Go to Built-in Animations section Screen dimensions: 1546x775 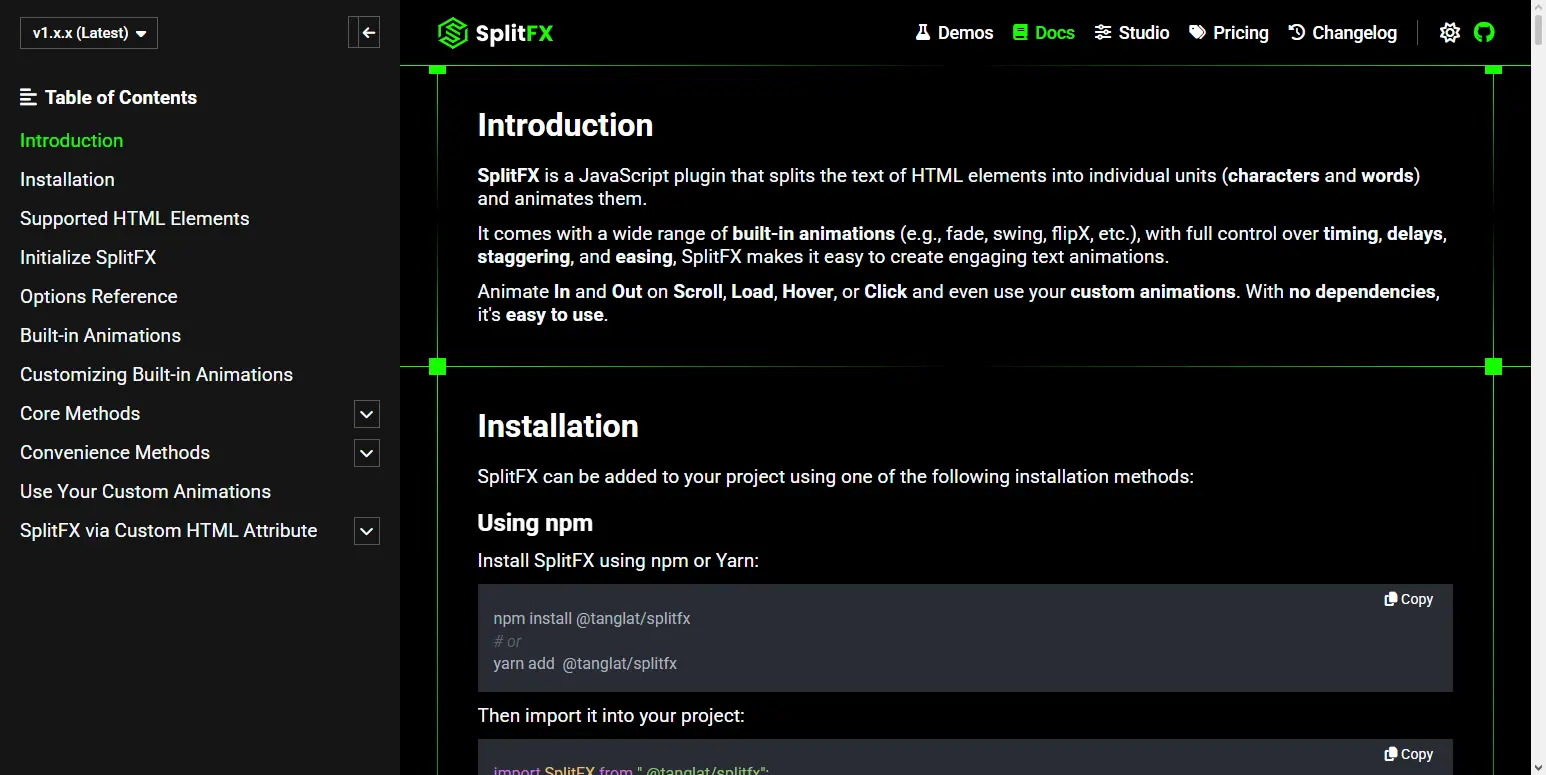pos(100,336)
